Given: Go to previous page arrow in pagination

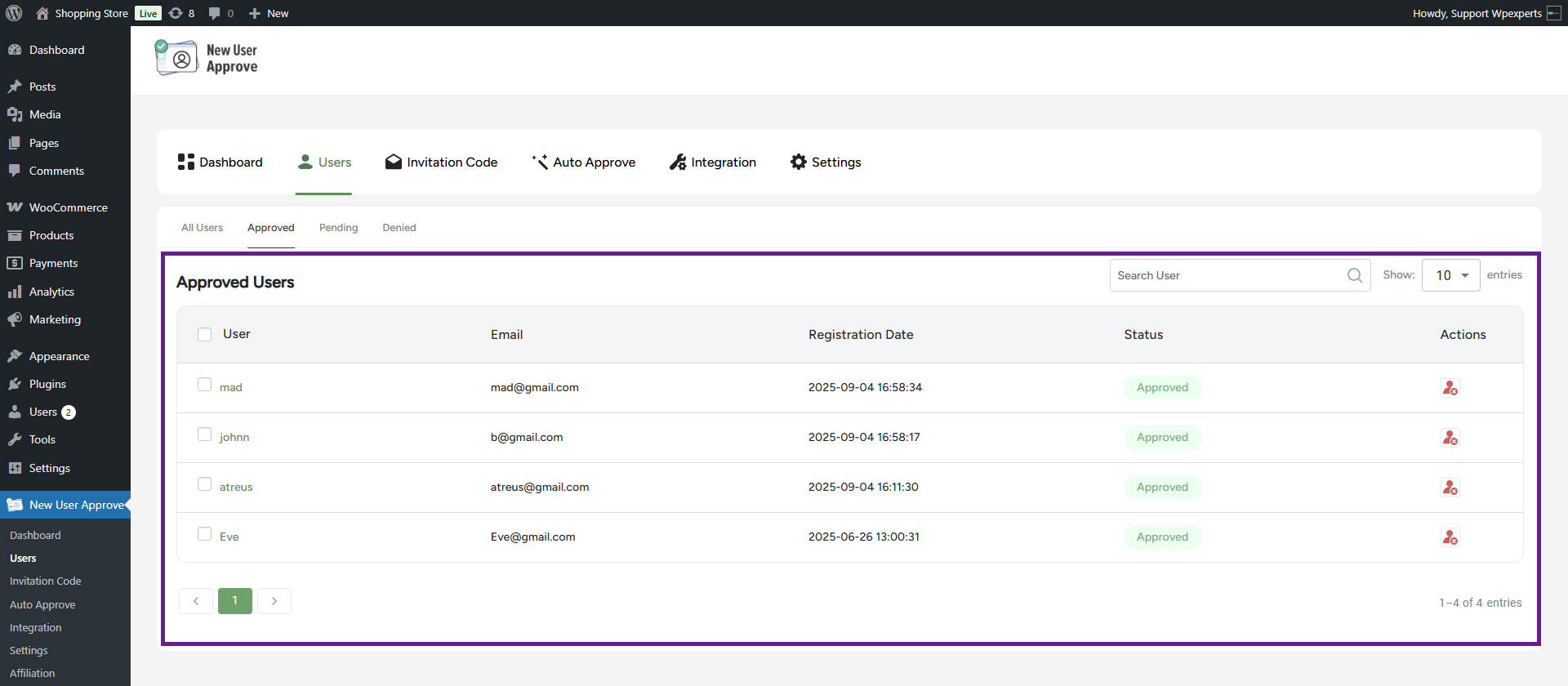Looking at the screenshot, I should coord(196,601).
